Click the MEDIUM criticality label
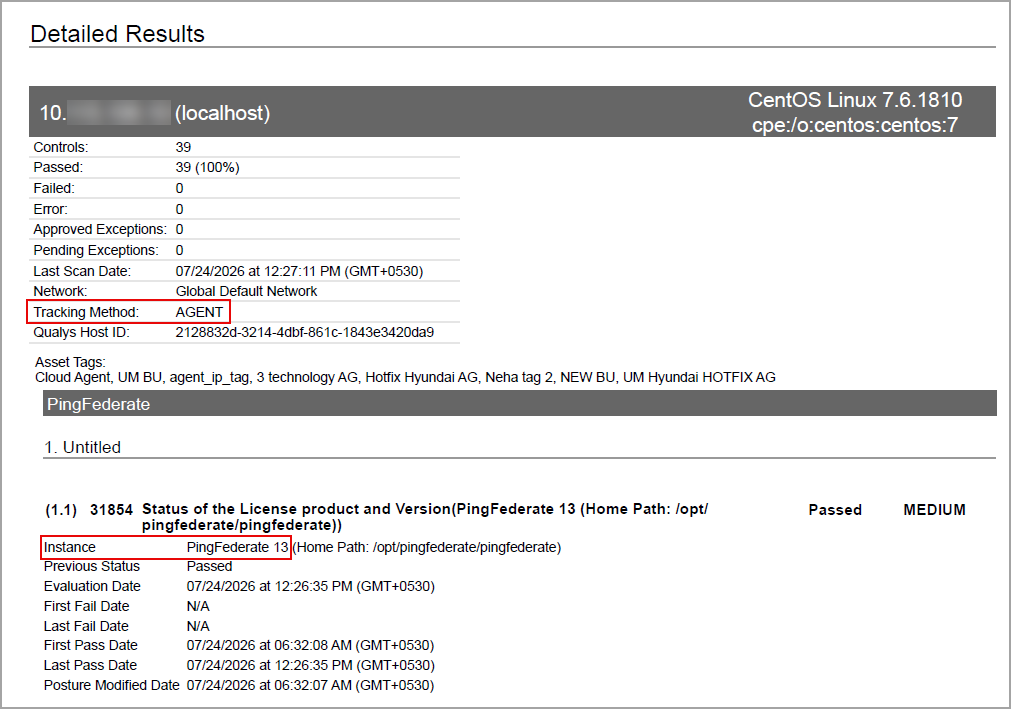The width and height of the screenshot is (1011, 709). (934, 510)
